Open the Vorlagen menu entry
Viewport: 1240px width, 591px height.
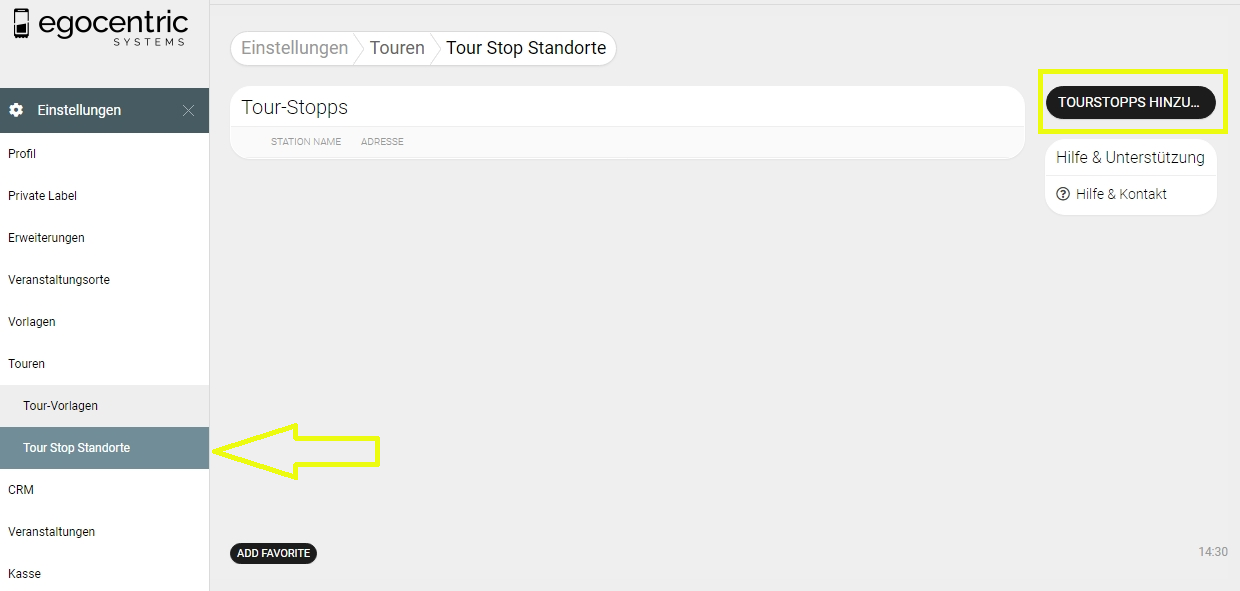(x=32, y=322)
